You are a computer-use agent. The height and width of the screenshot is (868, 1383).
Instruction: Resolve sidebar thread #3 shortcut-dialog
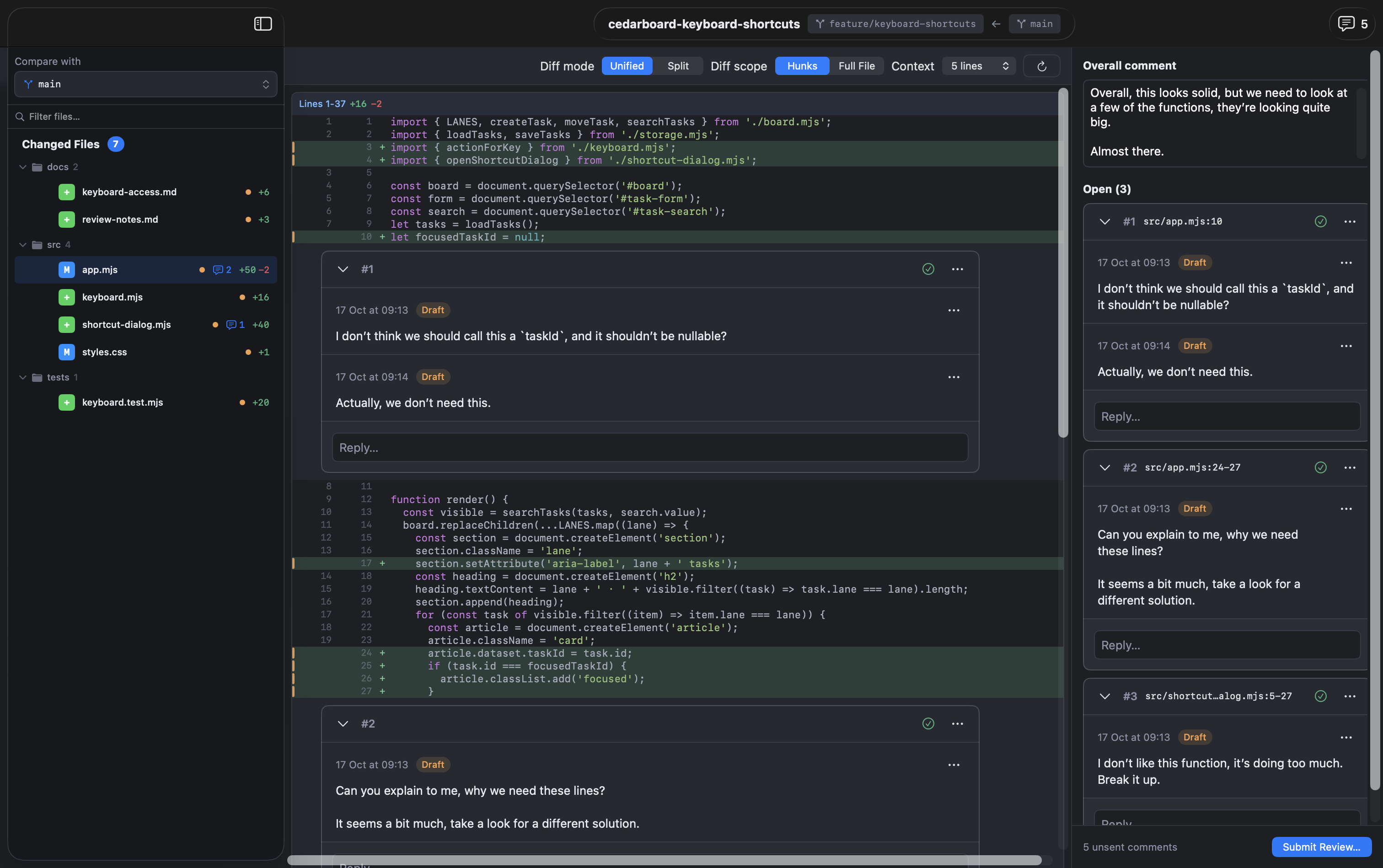coord(1320,697)
